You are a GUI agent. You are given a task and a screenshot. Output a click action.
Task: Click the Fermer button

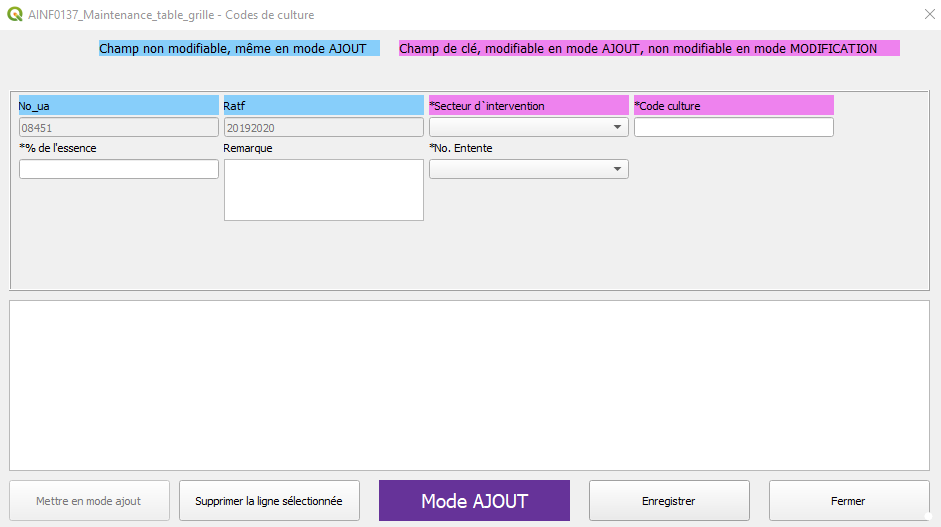click(x=849, y=501)
